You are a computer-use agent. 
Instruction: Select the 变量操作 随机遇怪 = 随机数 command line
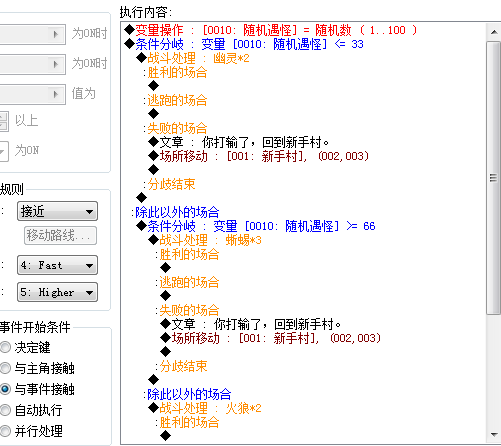pos(271,30)
